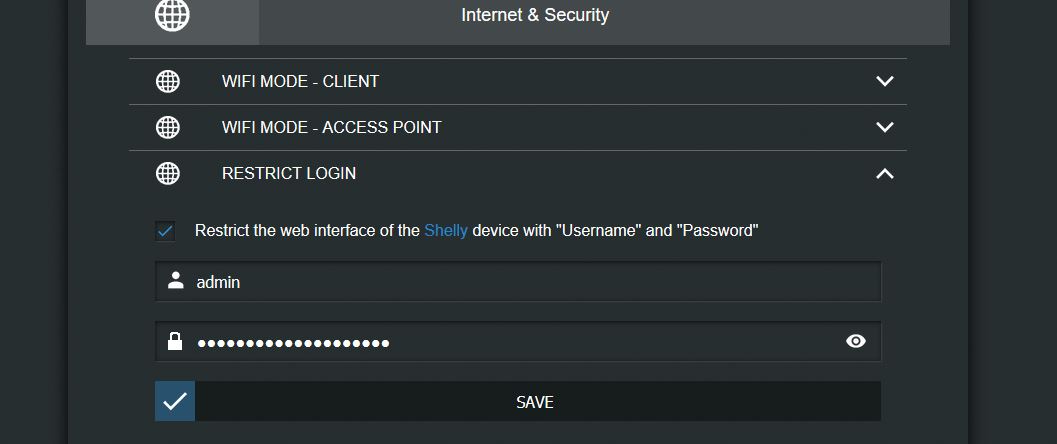Click the Internet & Security globe icon
This screenshot has width=1057, height=444.
(172, 15)
